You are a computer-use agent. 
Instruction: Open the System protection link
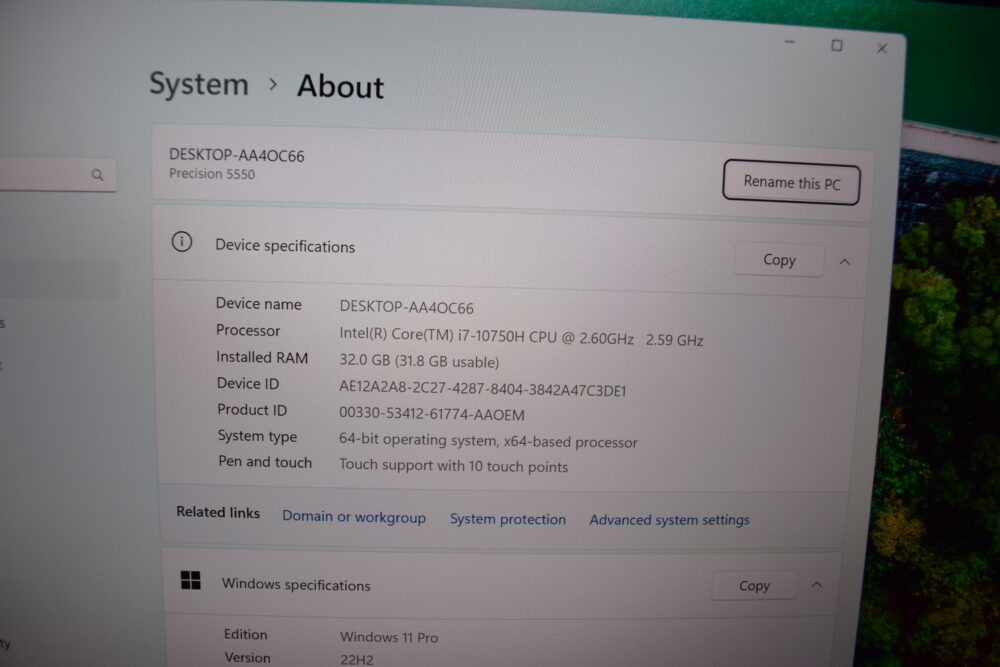[508, 519]
